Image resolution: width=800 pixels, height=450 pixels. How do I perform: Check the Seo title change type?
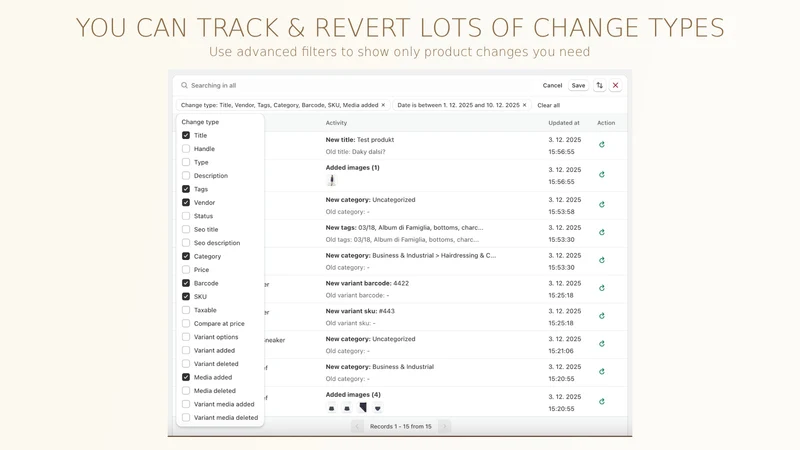pos(186,230)
